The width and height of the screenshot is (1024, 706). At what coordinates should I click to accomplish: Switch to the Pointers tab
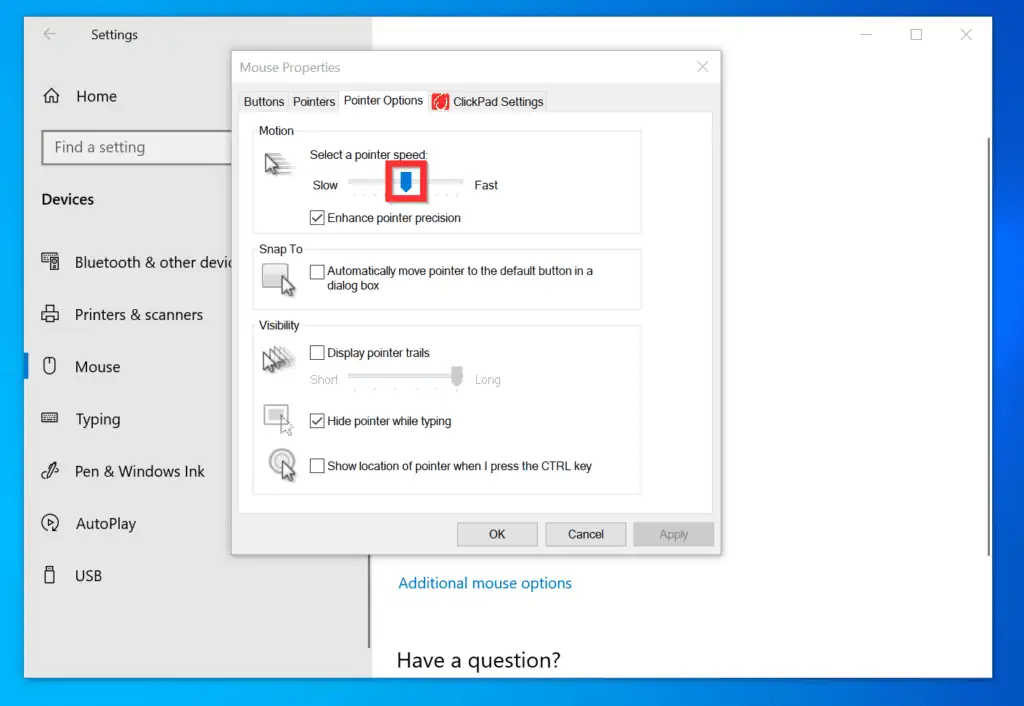[x=313, y=101]
